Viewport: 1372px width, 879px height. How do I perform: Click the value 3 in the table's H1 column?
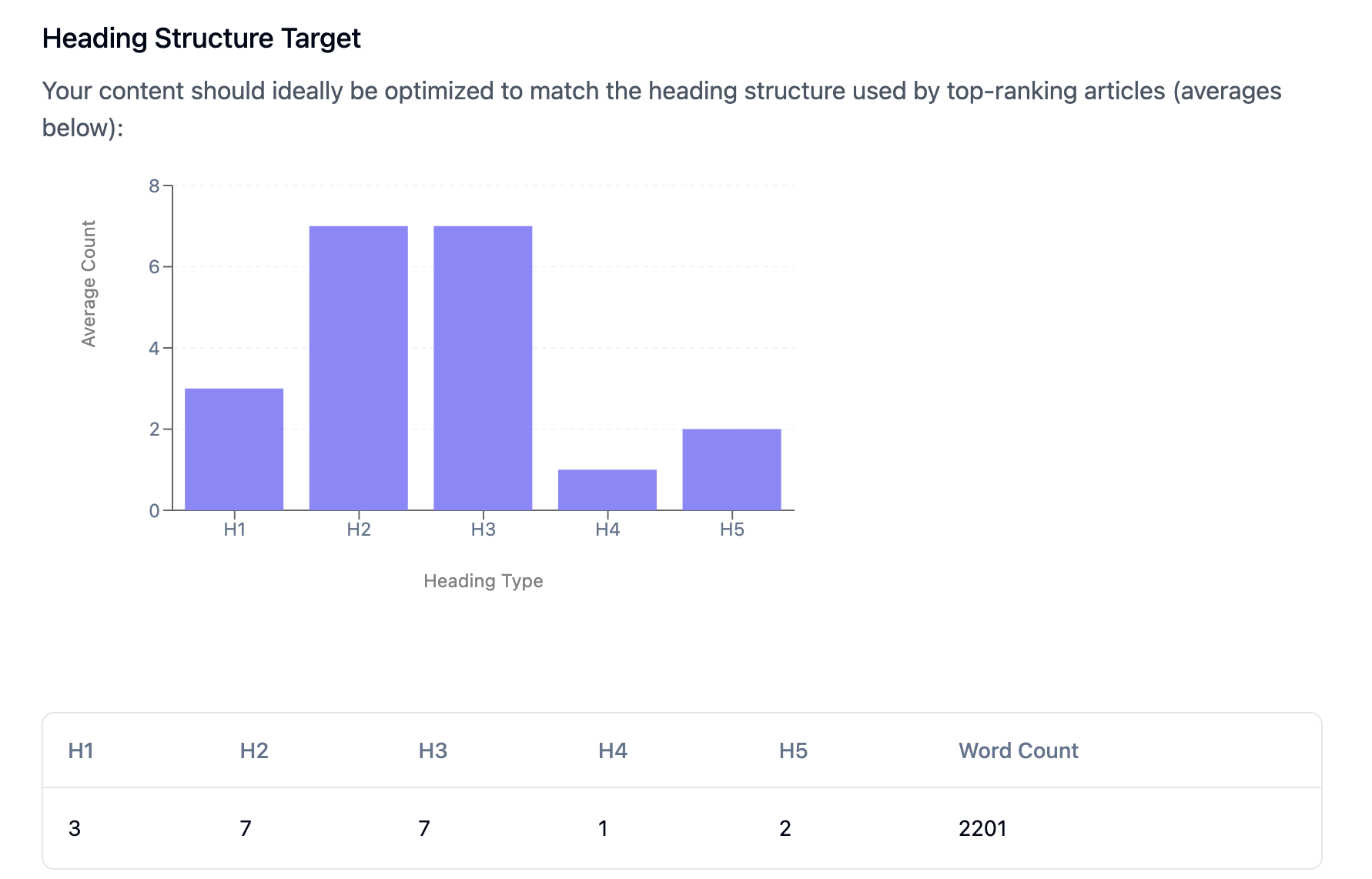click(75, 828)
